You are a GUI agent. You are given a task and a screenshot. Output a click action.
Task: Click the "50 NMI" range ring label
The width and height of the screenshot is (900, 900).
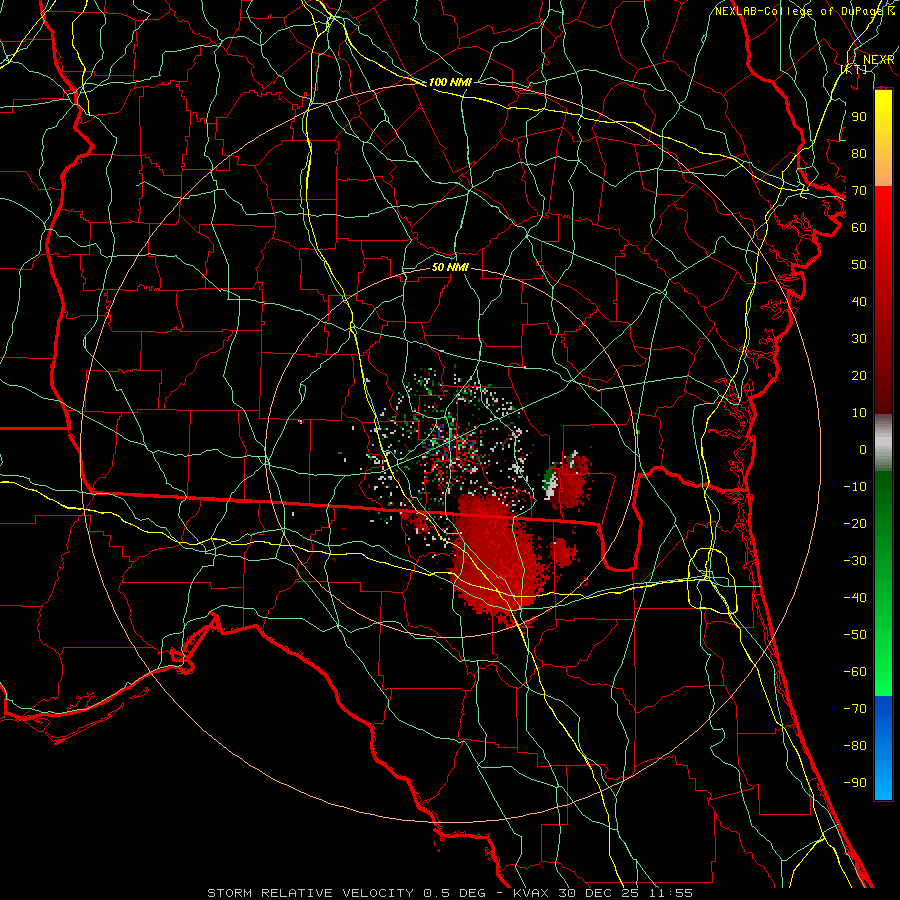tap(450, 267)
